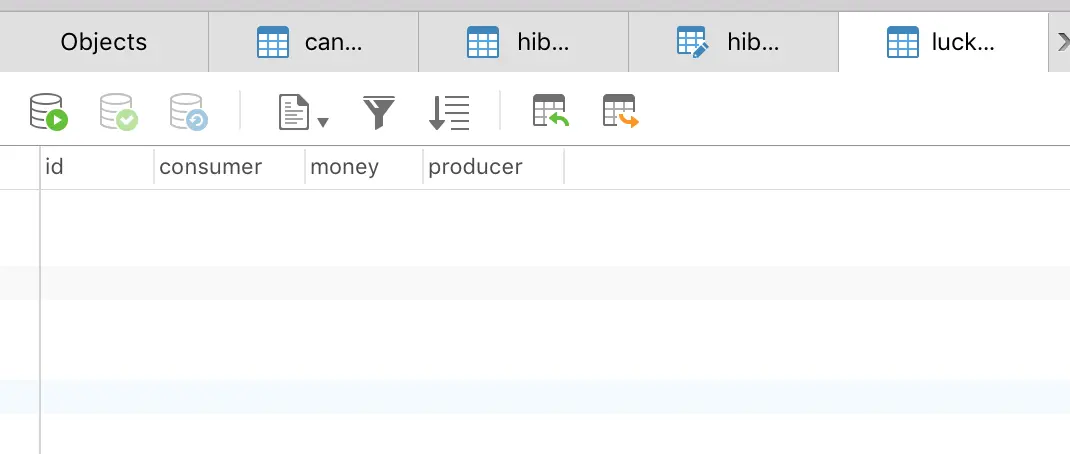
Task: Select the producer column header
Action: click(x=493, y=167)
